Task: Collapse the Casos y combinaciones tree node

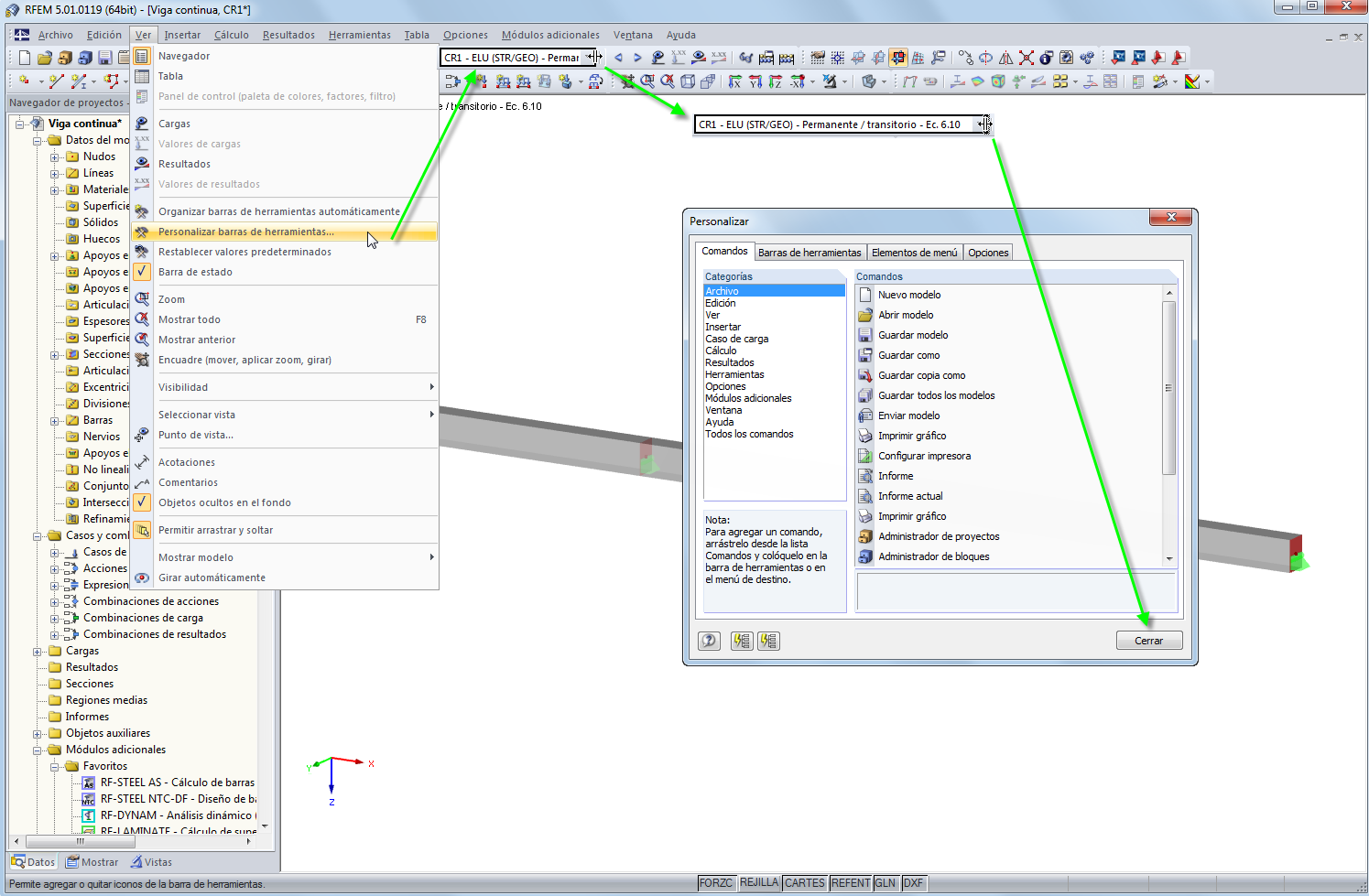Action: [x=38, y=535]
